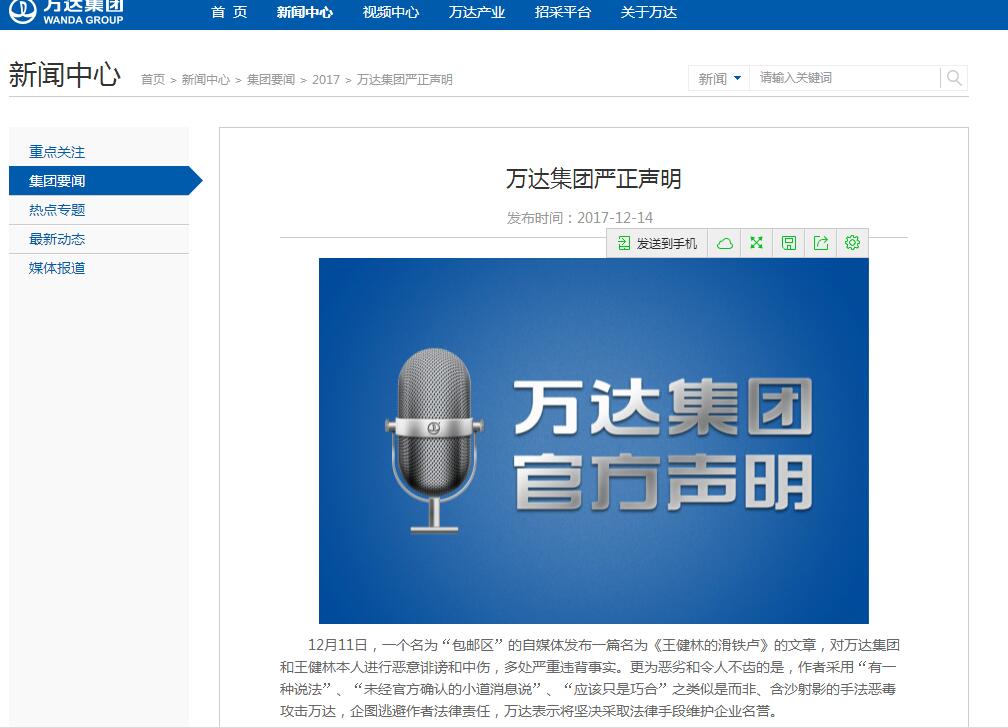Click the fullscreen expand arrows icon

pos(757,242)
